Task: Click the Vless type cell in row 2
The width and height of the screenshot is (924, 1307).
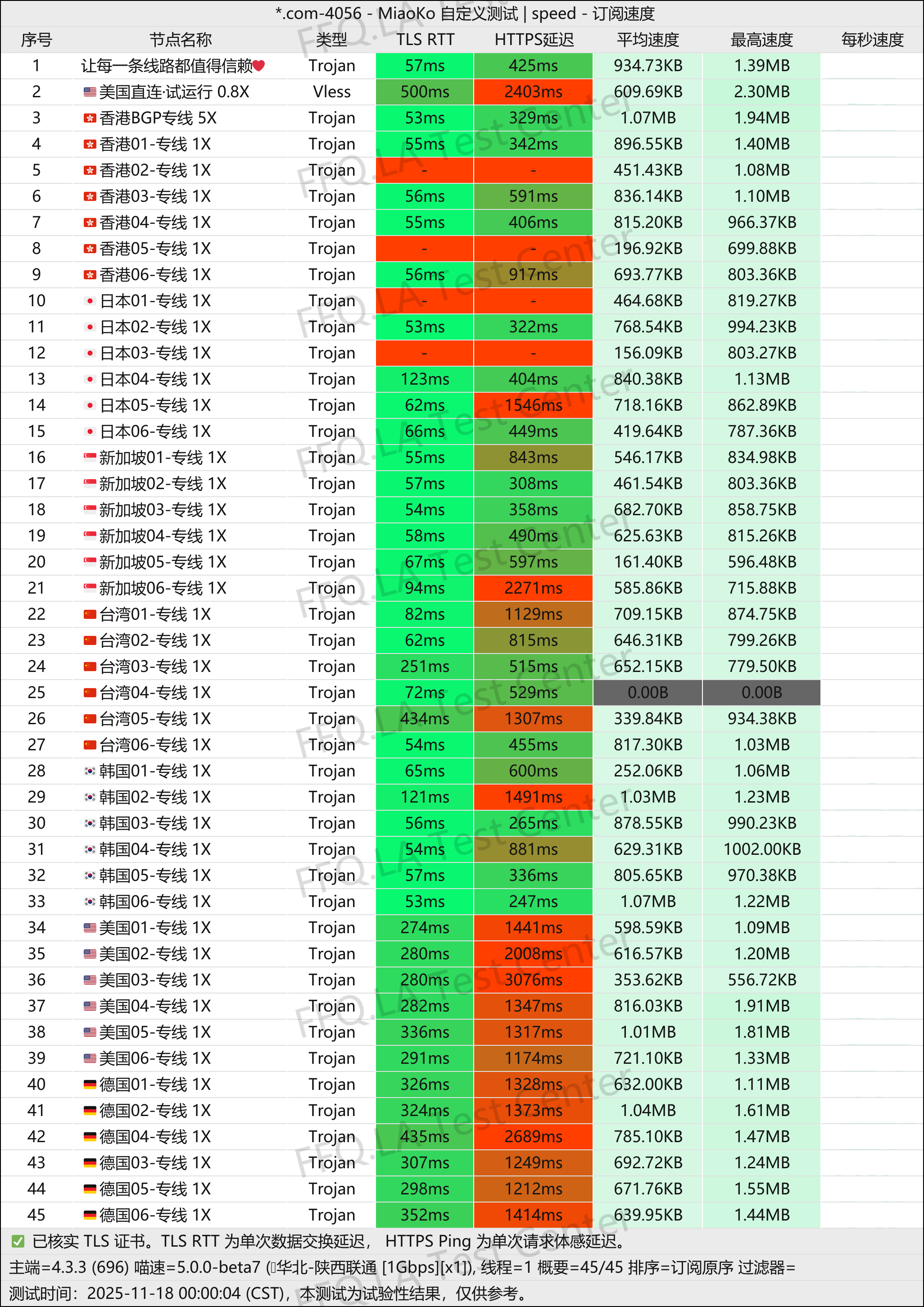Action: (x=332, y=91)
